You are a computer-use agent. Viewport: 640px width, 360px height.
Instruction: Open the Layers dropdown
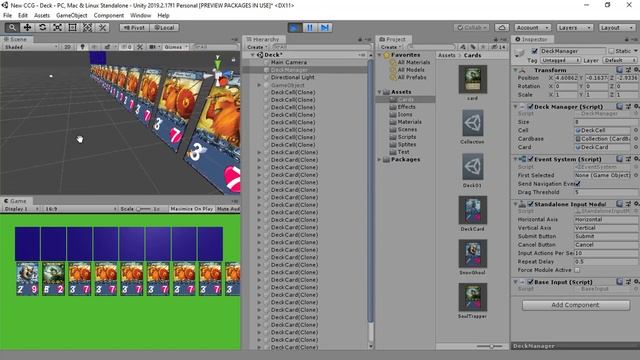tap(575, 27)
